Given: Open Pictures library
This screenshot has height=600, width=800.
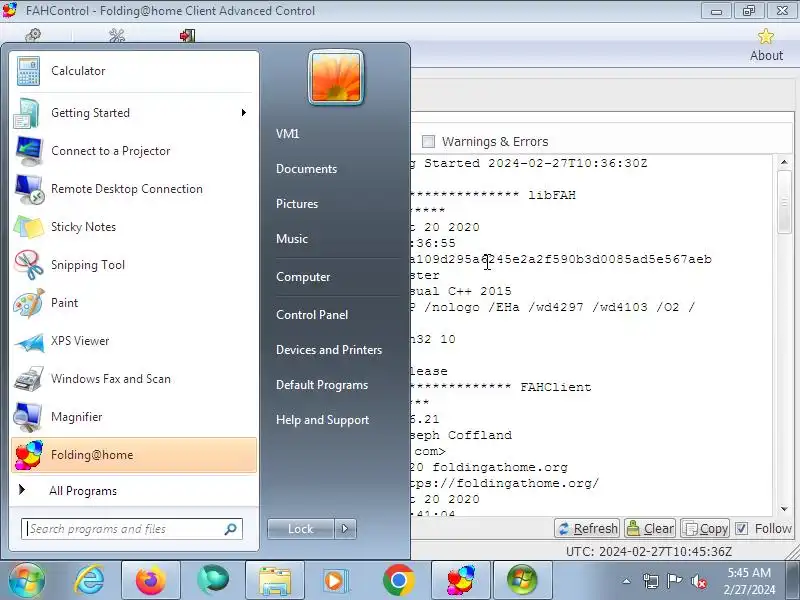Looking at the screenshot, I should point(297,204).
